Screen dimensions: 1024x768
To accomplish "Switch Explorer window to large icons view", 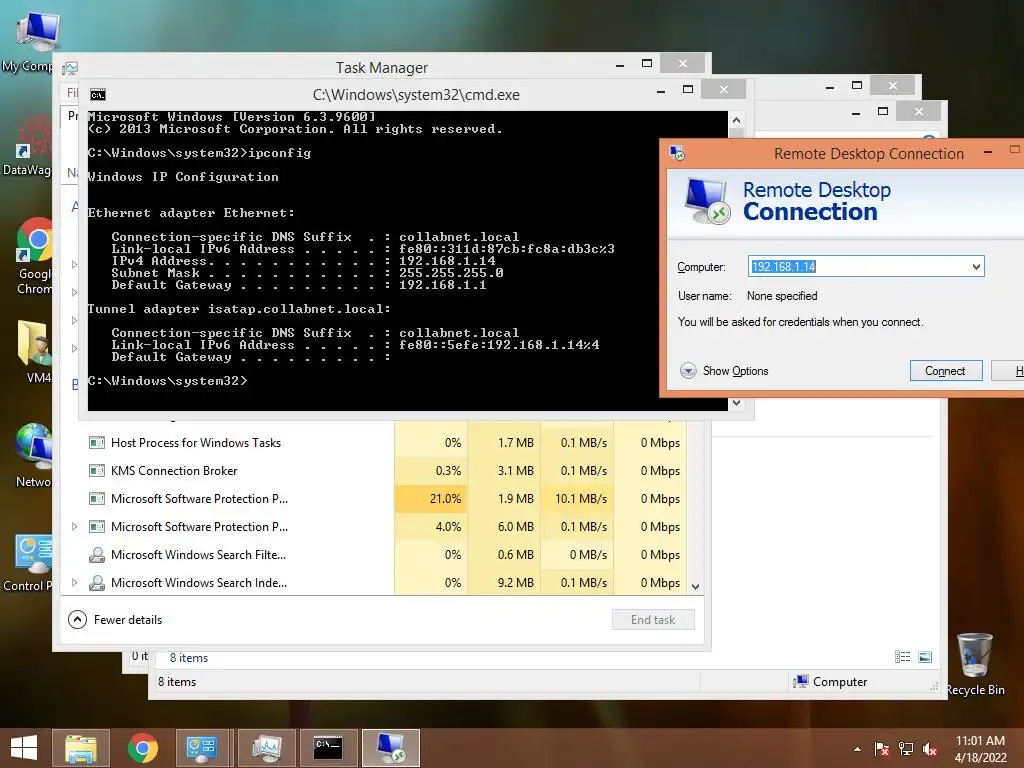I will (925, 657).
